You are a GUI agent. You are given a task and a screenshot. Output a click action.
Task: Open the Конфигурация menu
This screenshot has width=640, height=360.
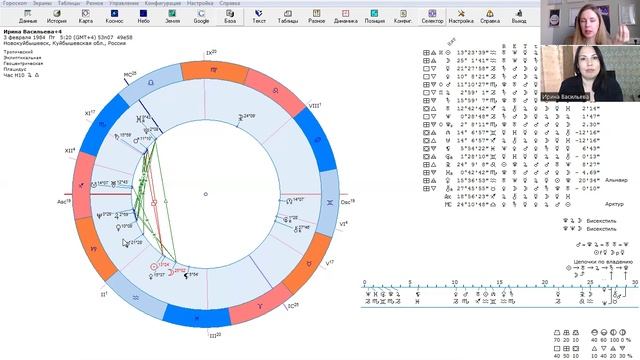[163, 3]
